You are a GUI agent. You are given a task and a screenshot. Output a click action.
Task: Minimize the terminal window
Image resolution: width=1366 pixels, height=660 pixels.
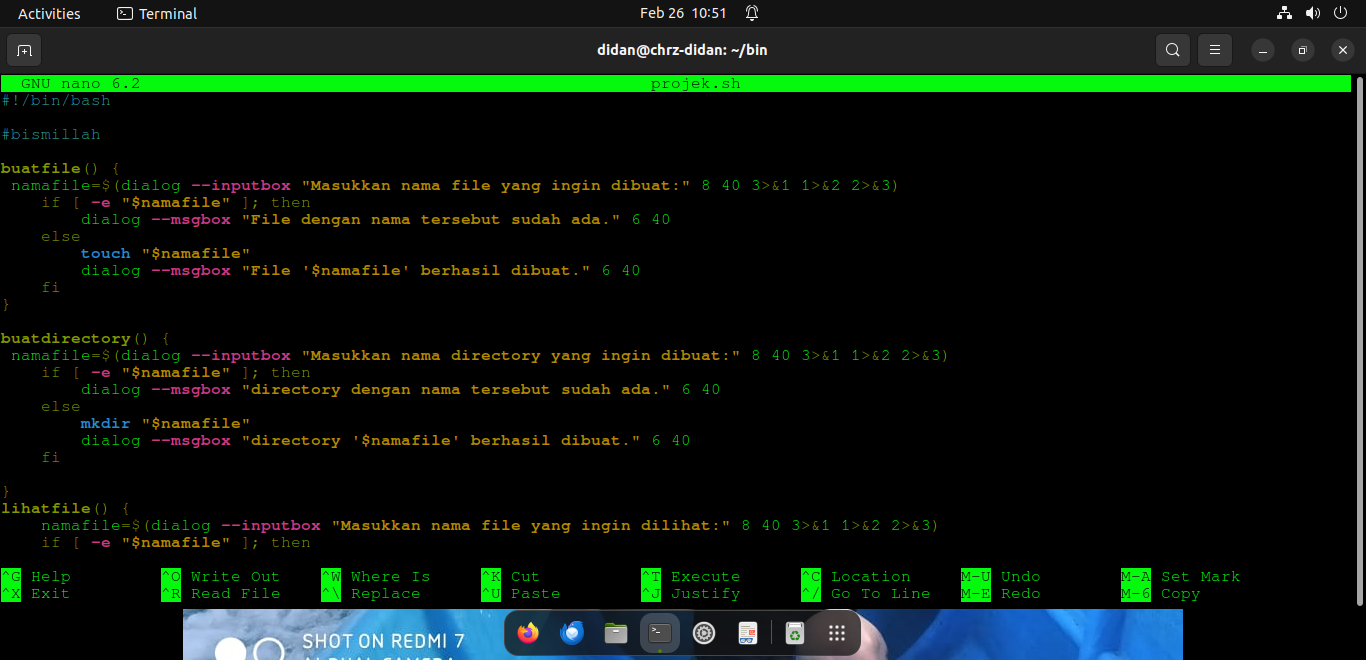(1264, 50)
